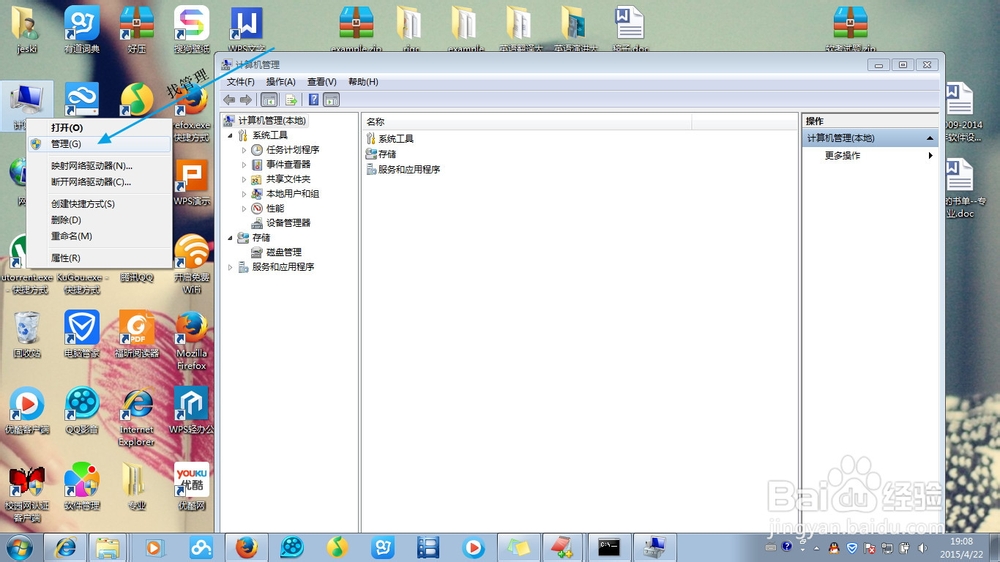Collapse the 系统工具 tree node
The width and height of the screenshot is (1000, 562).
(230, 135)
